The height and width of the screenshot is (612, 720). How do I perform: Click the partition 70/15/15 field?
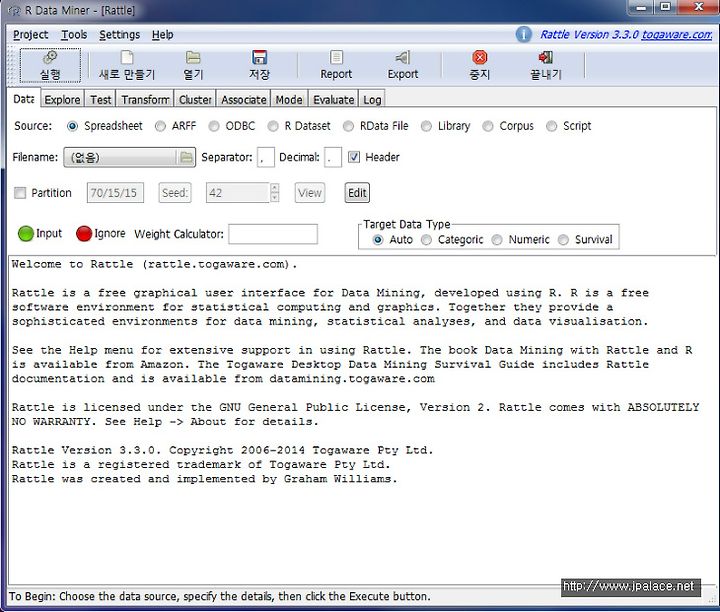(115, 193)
